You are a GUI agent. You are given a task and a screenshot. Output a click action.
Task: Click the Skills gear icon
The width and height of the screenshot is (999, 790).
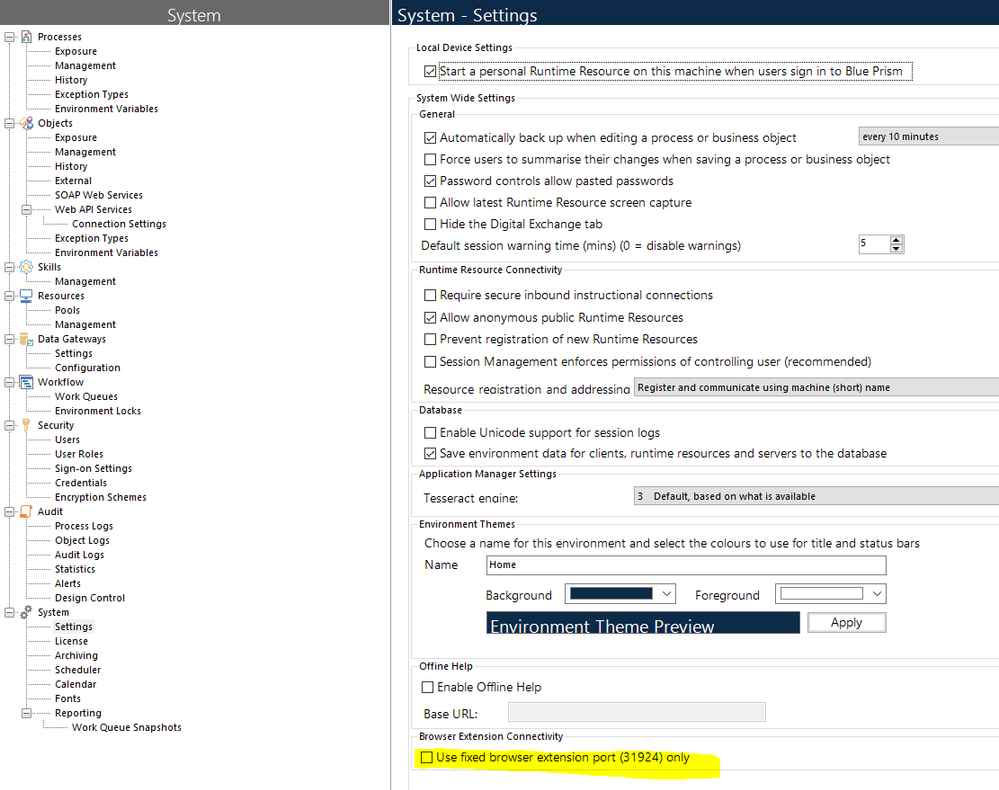point(26,267)
